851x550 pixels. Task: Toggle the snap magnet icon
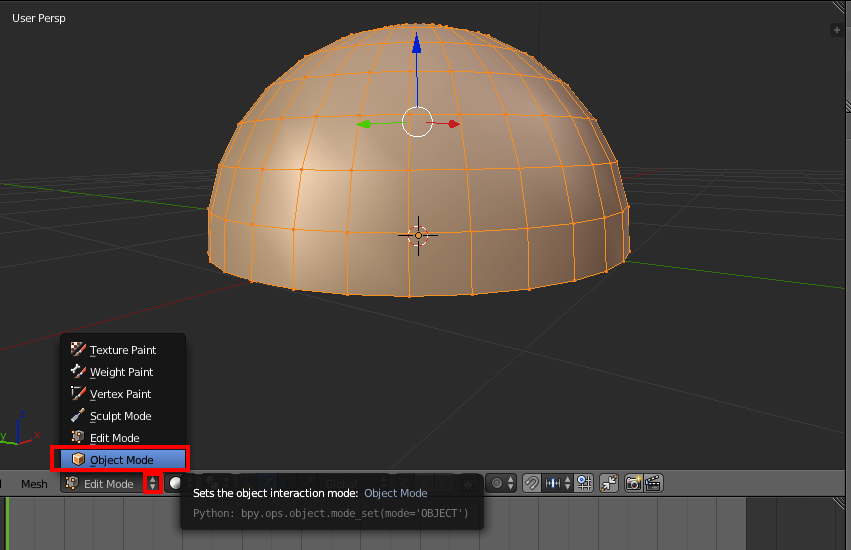(x=531, y=483)
